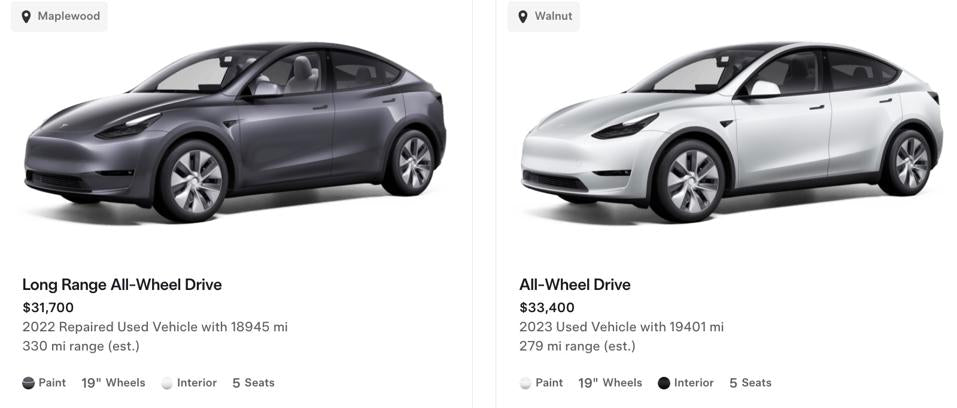Click the $33,400 price
This screenshot has width=957, height=408.
pyautogui.click(x=546, y=308)
